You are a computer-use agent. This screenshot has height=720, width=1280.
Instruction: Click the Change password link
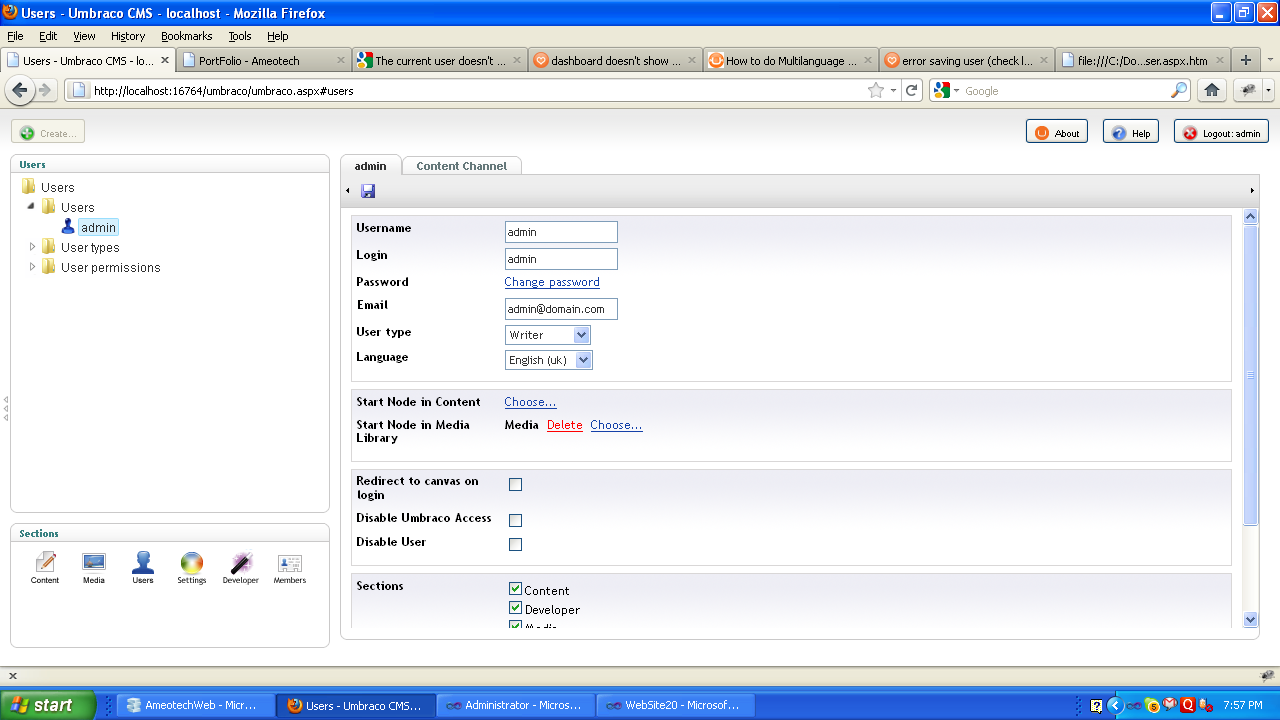[552, 282]
